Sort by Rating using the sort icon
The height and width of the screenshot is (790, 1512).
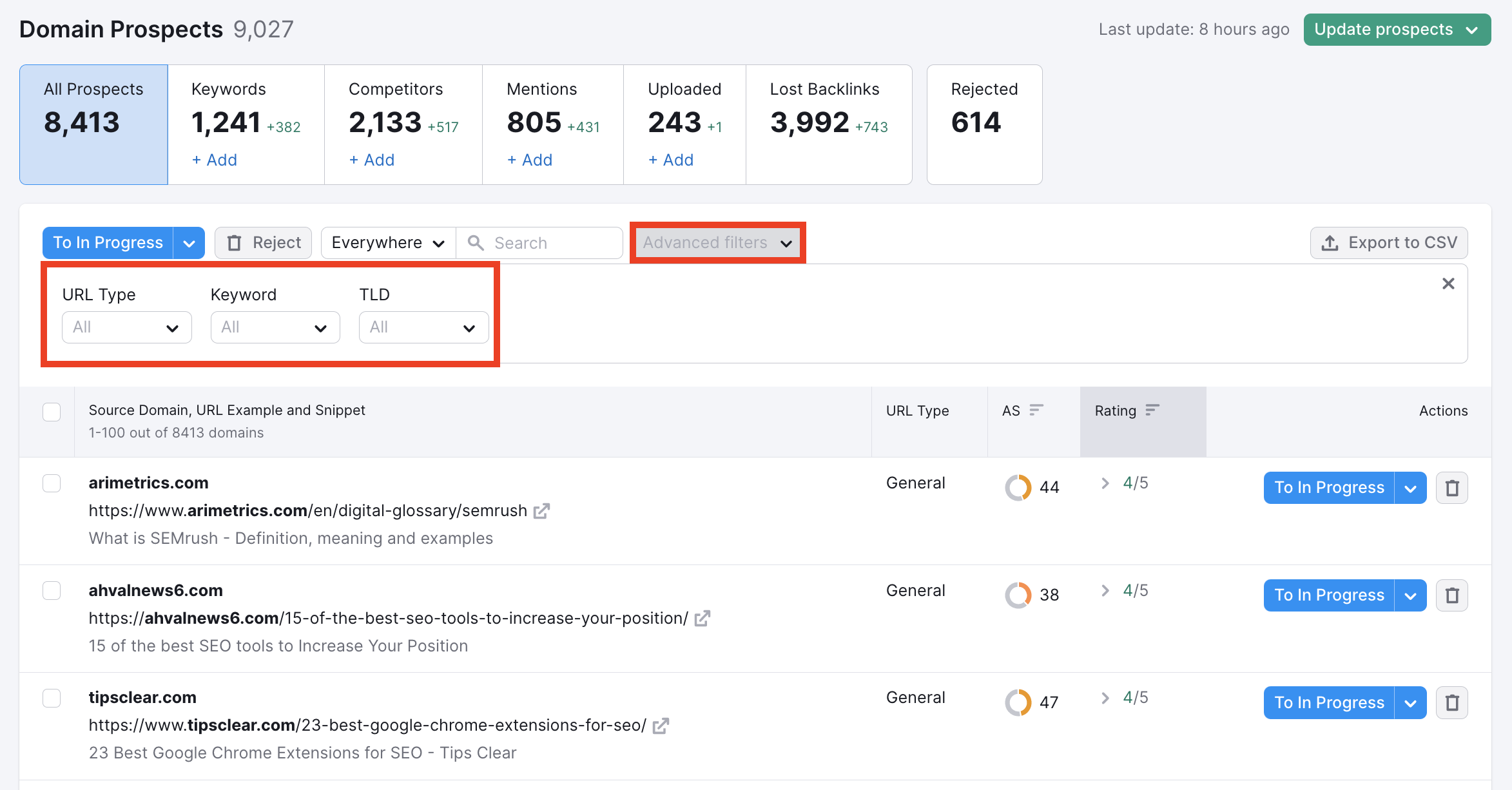tap(1152, 410)
